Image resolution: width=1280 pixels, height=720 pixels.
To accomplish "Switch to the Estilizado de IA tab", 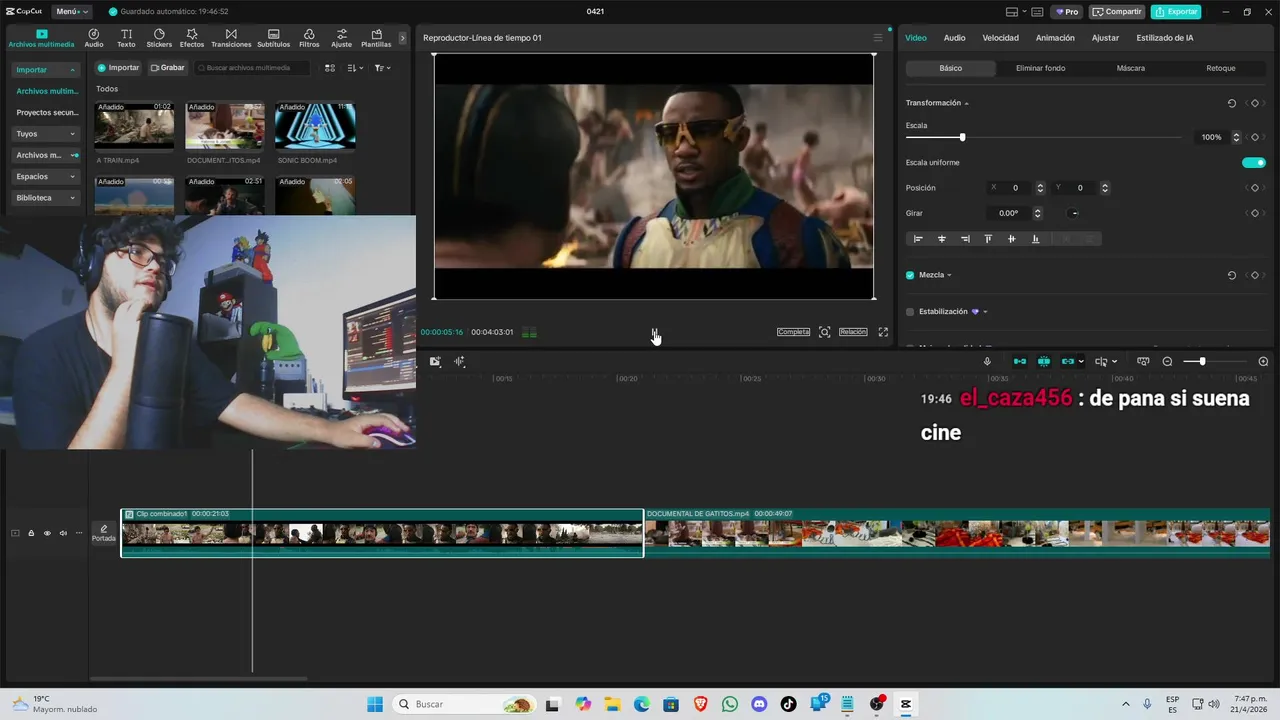I will coord(1164,38).
